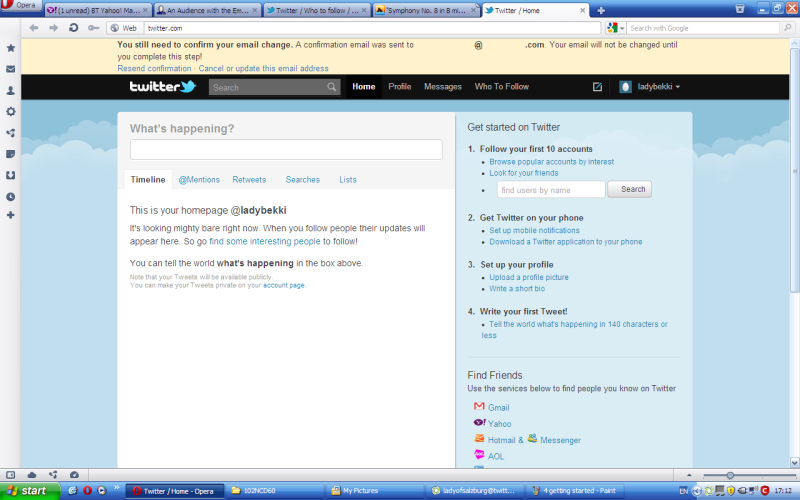Viewport: 800px width, 500px height.
Task: Click find some interesting people link
Action: click(265, 241)
